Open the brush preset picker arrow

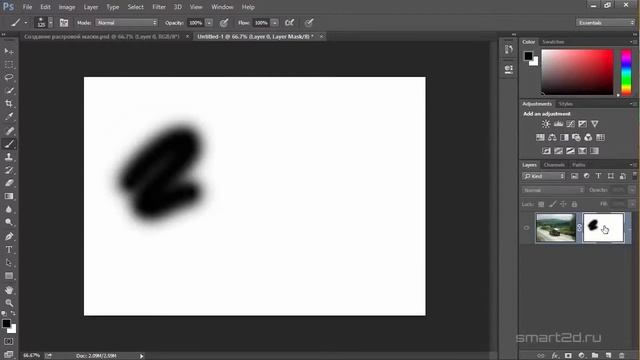click(51, 23)
